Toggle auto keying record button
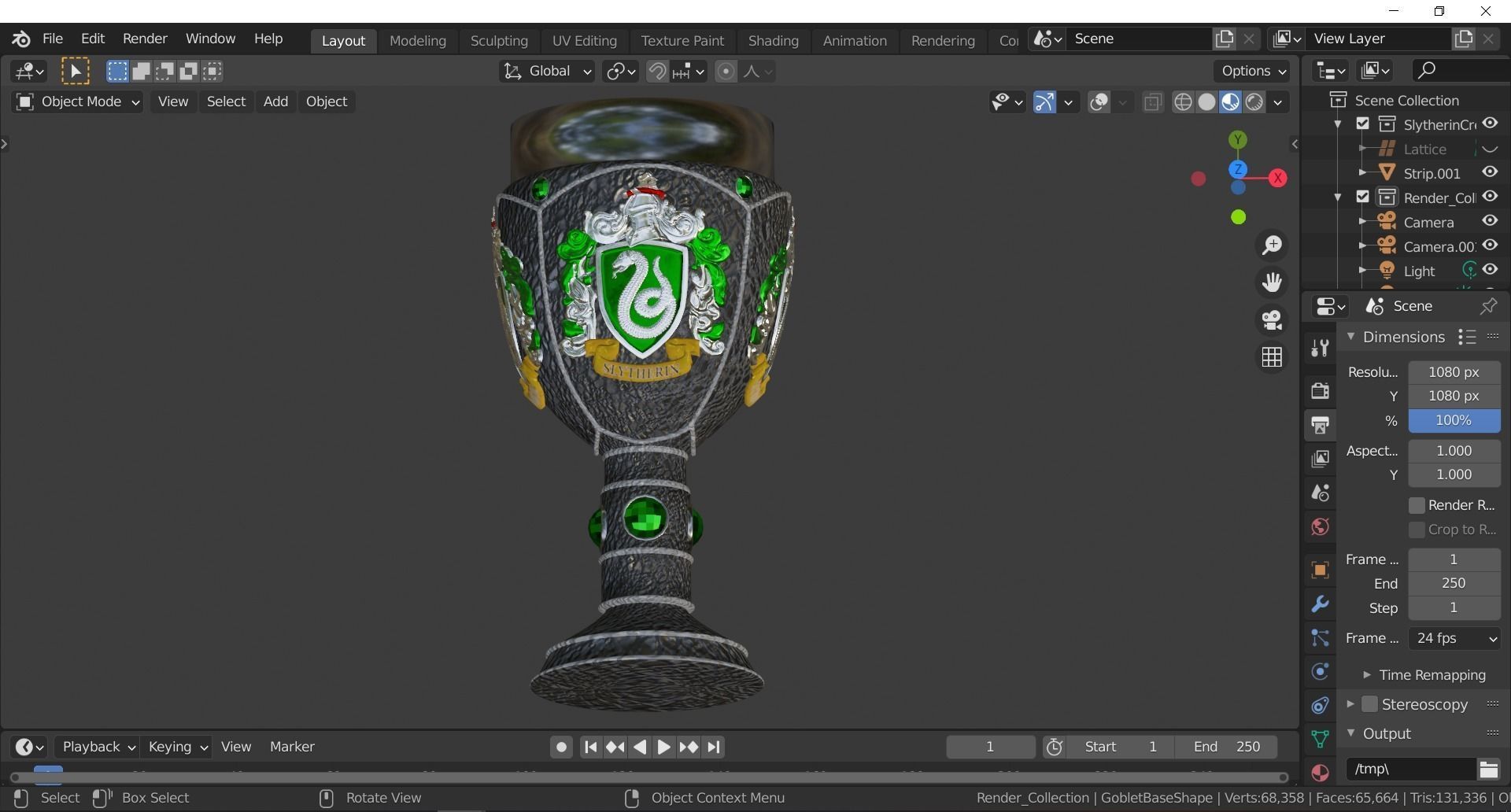Image resolution: width=1511 pixels, height=812 pixels. pos(560,747)
